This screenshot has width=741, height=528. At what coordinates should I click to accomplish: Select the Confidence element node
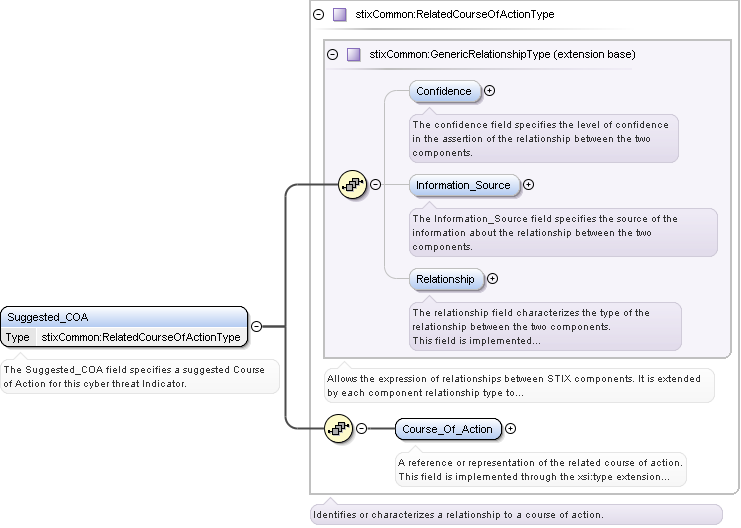[444, 91]
